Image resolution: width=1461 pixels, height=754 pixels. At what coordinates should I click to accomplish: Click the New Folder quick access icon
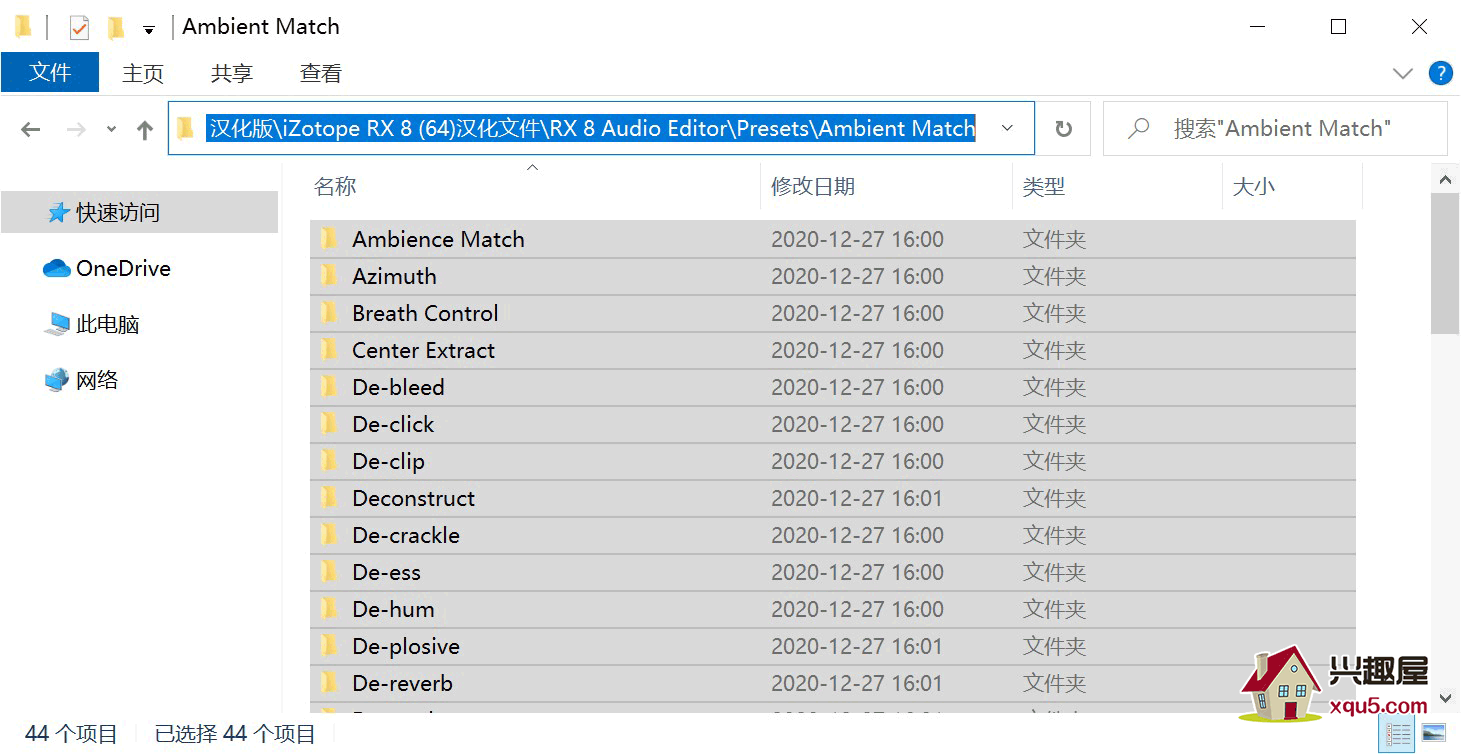[116, 27]
